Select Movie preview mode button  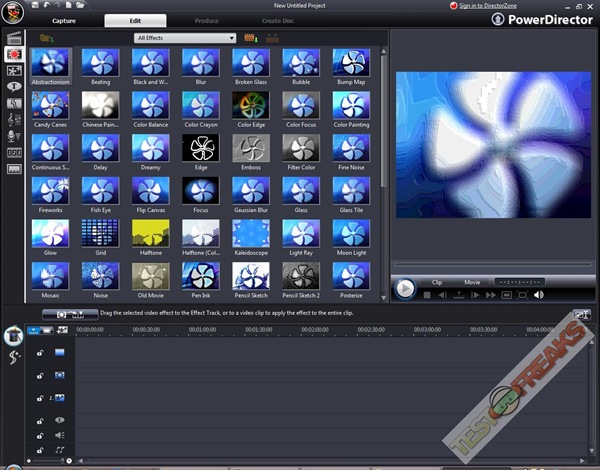[x=471, y=282]
